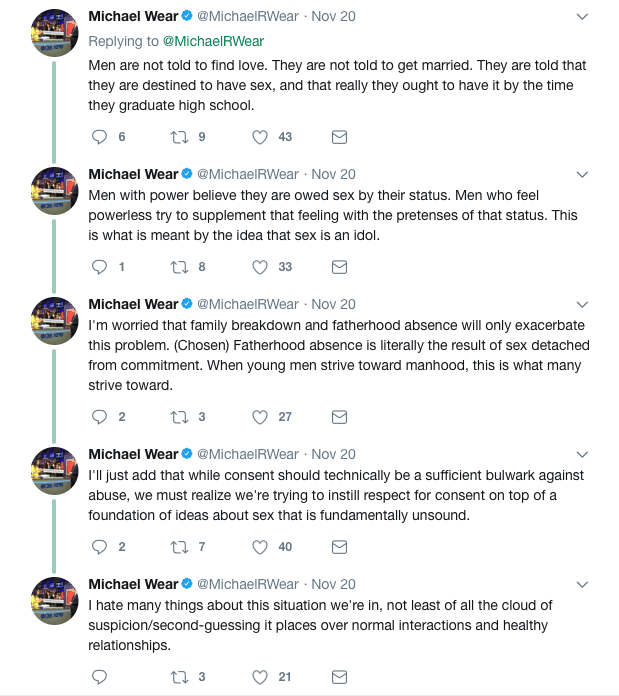Click the Michael Wear name on the second tweet
Viewport: 619px width, 696px height.
(x=133, y=174)
